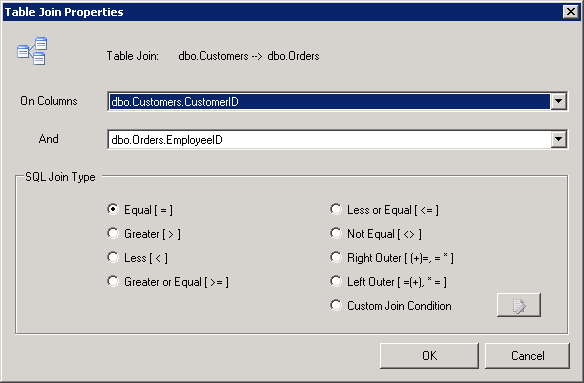584x383 pixels.
Task: Expand the On Columns dropdown arrow
Action: [558, 101]
